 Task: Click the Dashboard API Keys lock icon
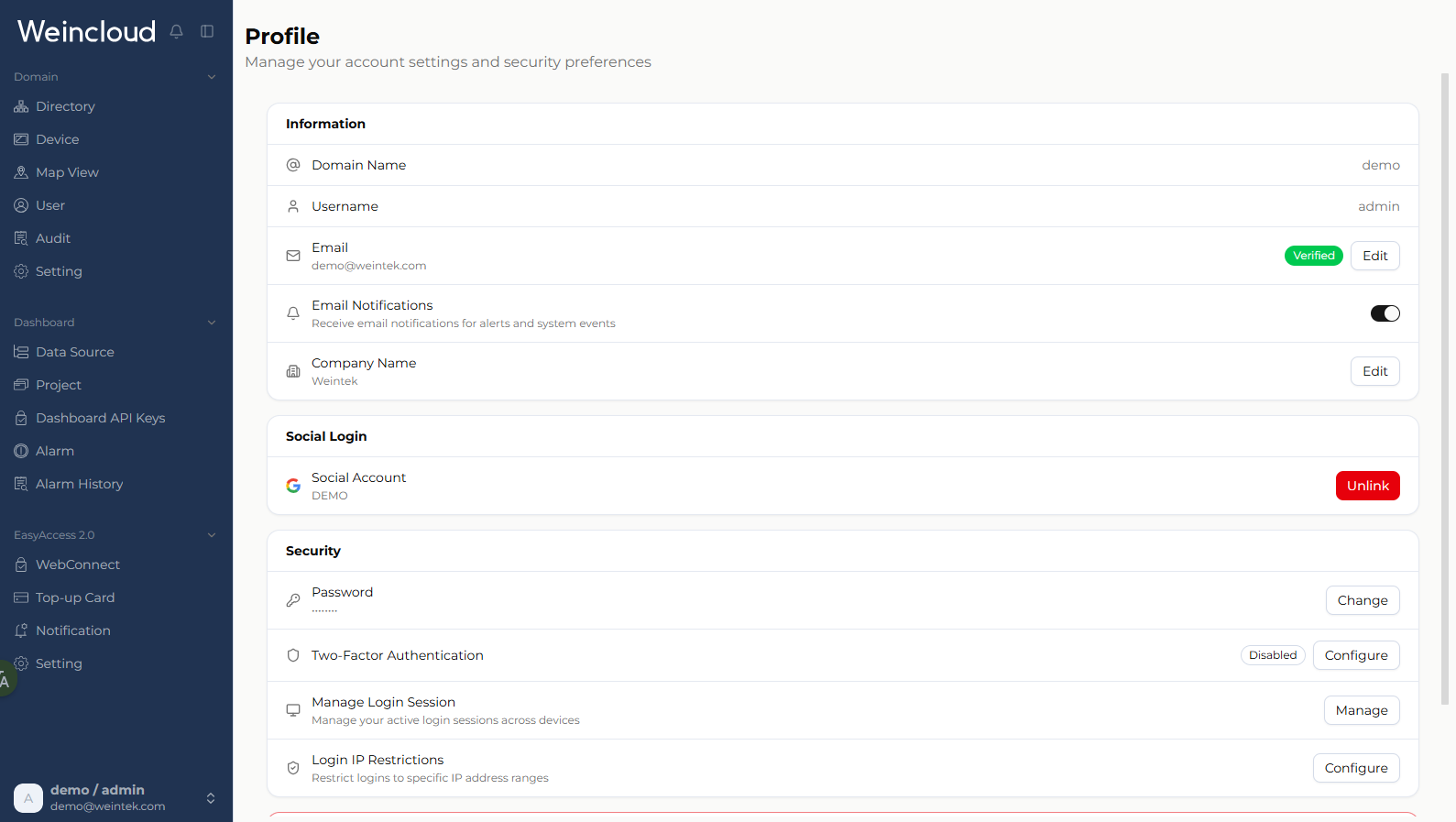21,418
